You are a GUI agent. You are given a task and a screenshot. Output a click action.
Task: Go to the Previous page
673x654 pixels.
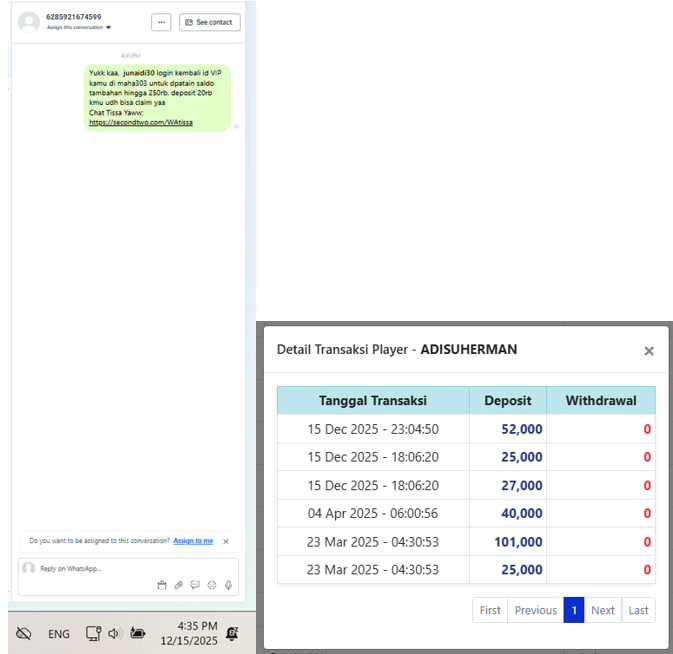(x=536, y=610)
